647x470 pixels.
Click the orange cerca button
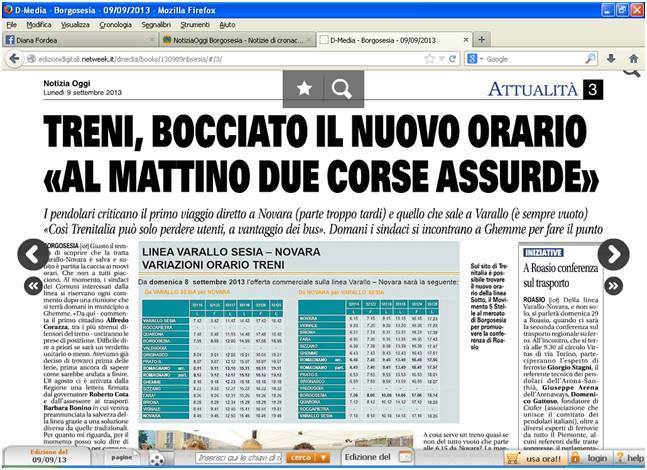(301, 457)
